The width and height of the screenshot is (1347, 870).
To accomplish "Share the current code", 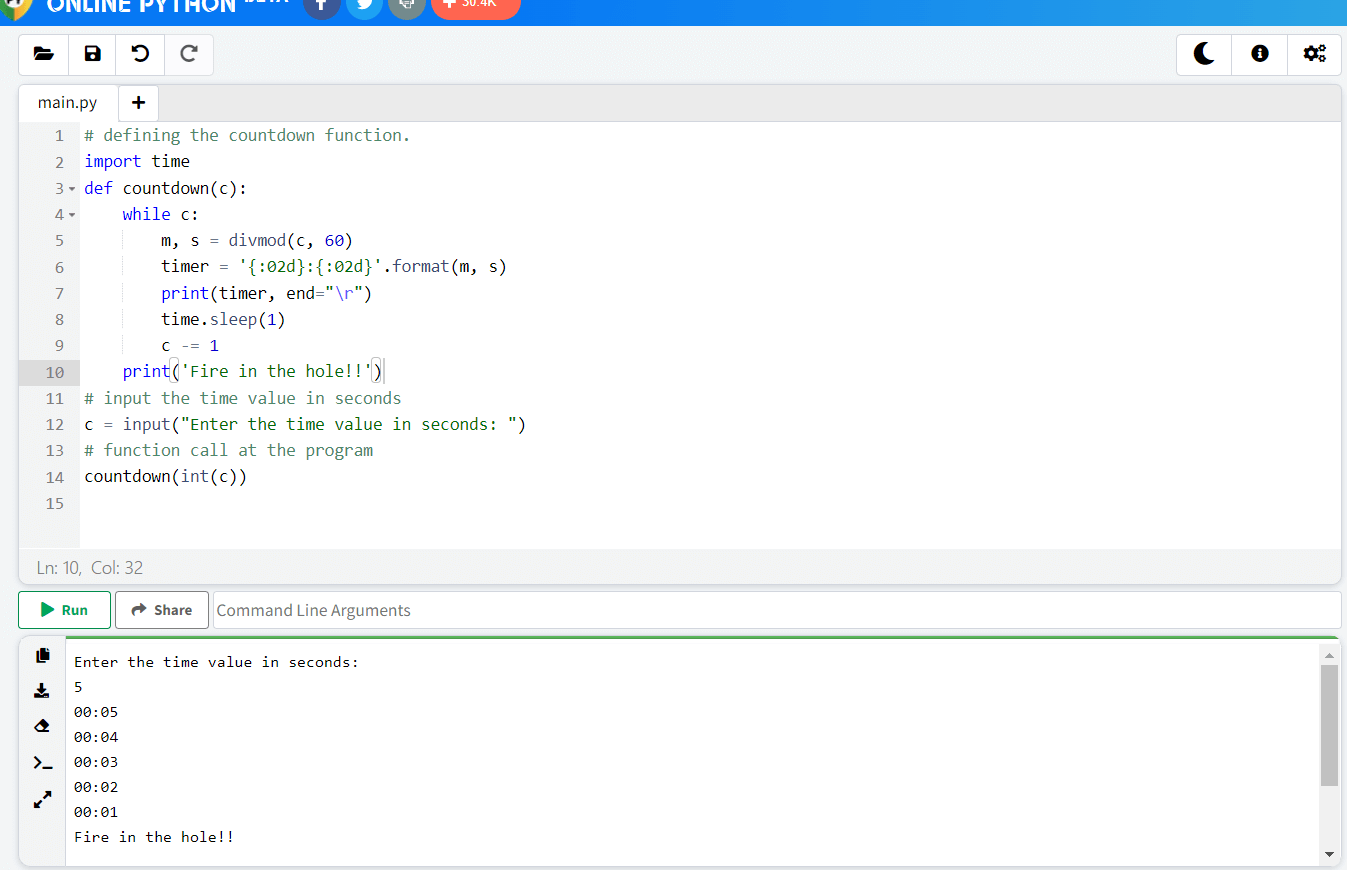I will point(161,609).
